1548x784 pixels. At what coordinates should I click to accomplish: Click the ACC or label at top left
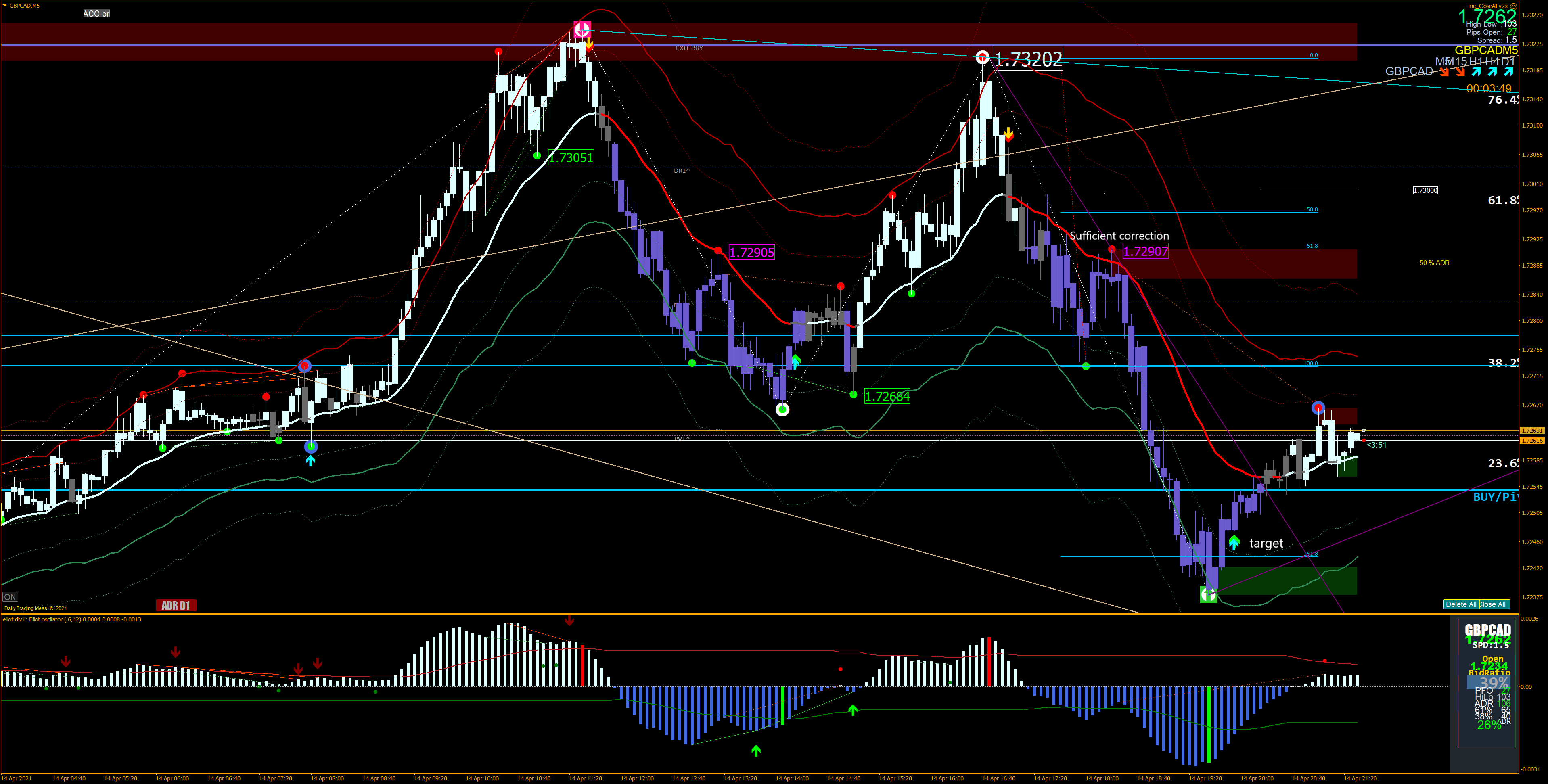pyautogui.click(x=96, y=13)
